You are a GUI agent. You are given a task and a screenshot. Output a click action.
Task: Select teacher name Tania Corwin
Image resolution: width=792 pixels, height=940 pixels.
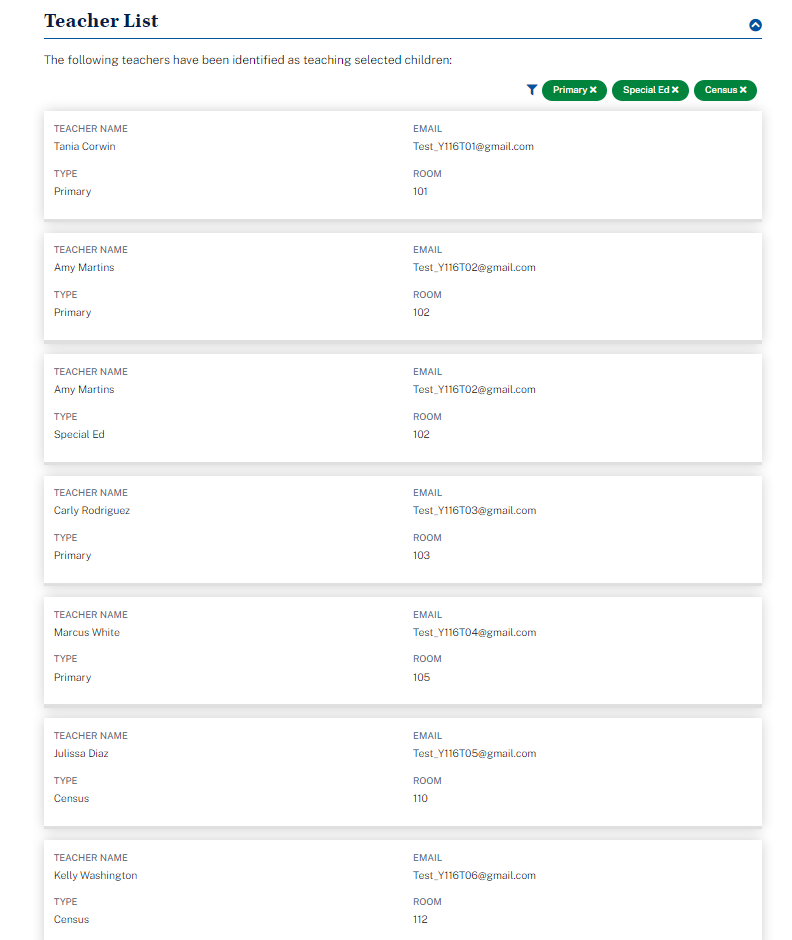click(84, 147)
